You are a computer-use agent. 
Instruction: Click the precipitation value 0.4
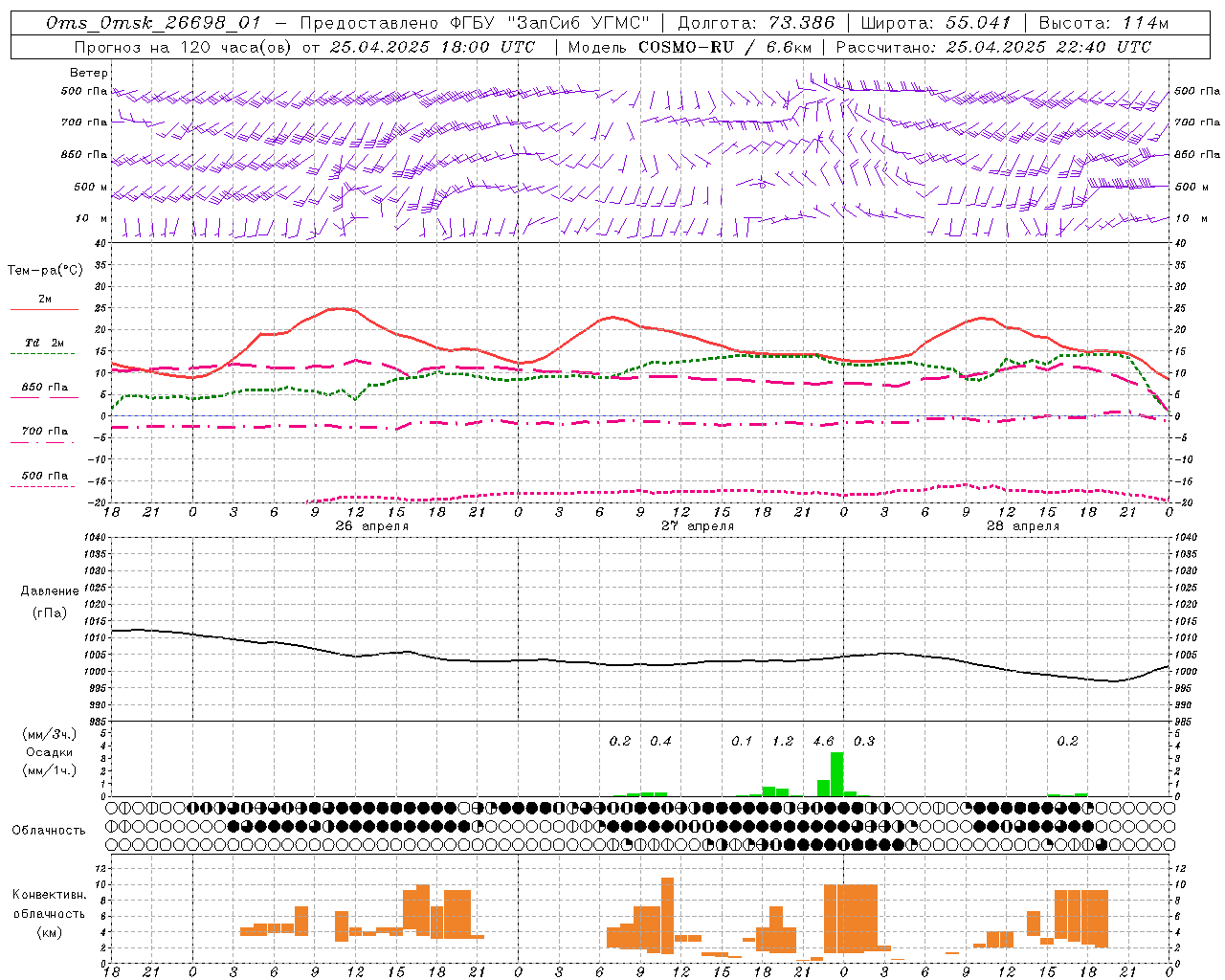pyautogui.click(x=660, y=741)
